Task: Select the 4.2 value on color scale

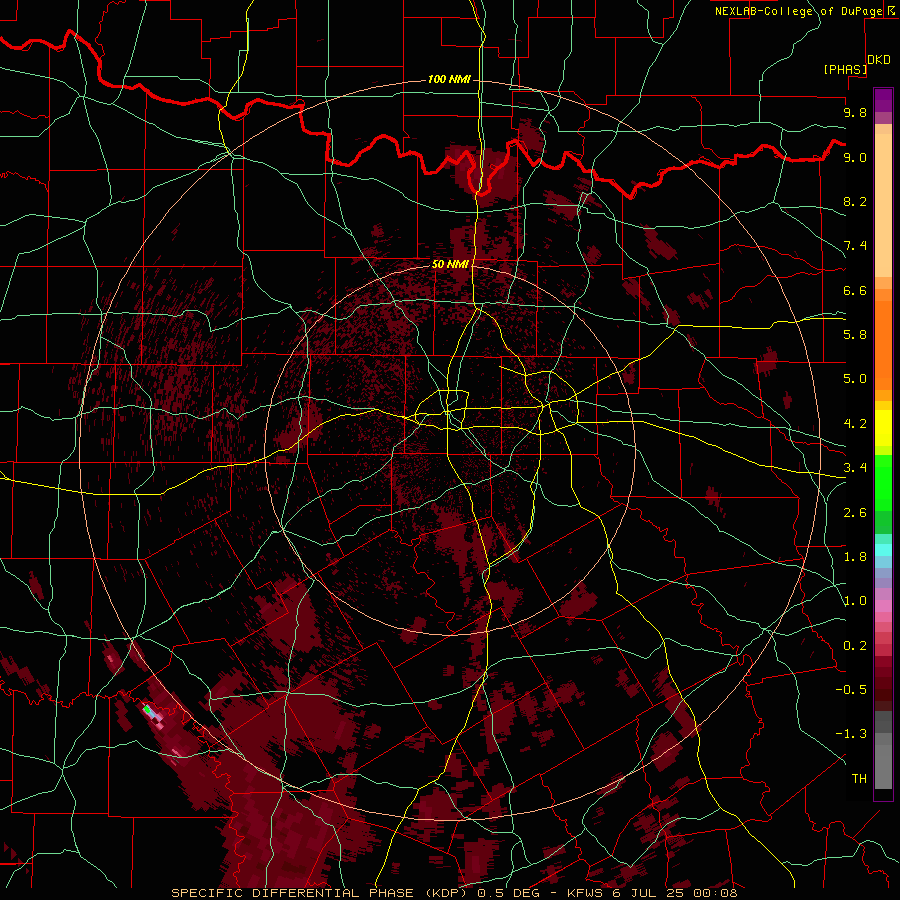Action: (x=855, y=424)
